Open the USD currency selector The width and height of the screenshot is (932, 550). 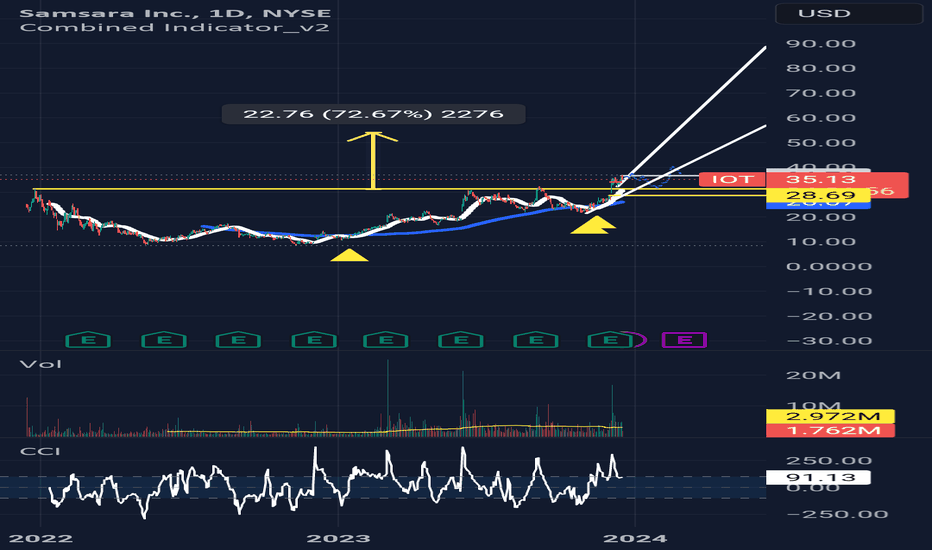[849, 13]
